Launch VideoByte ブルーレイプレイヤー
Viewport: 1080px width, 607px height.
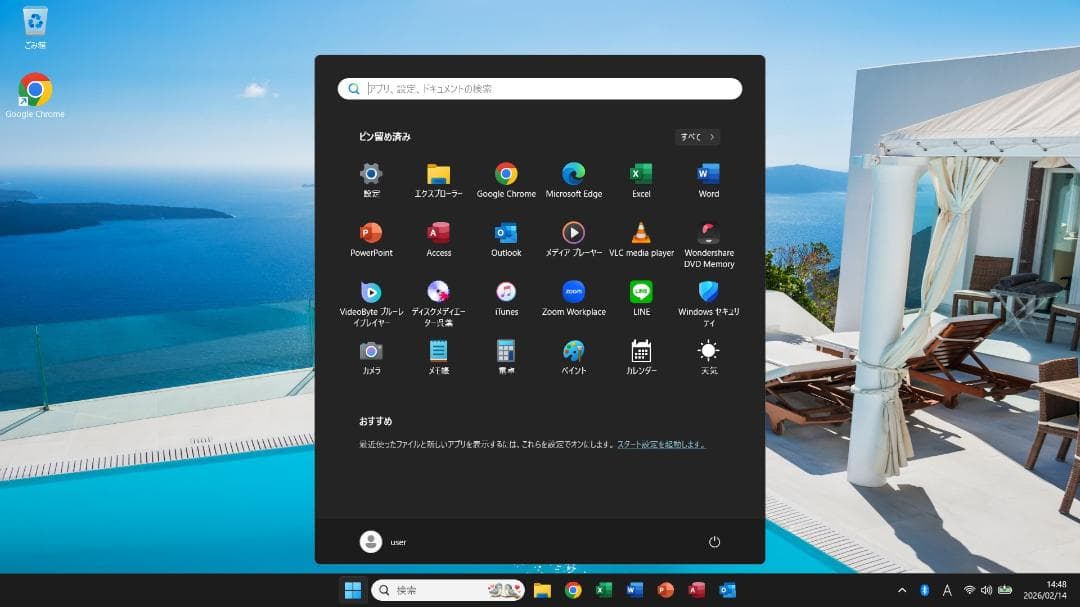tap(371, 296)
